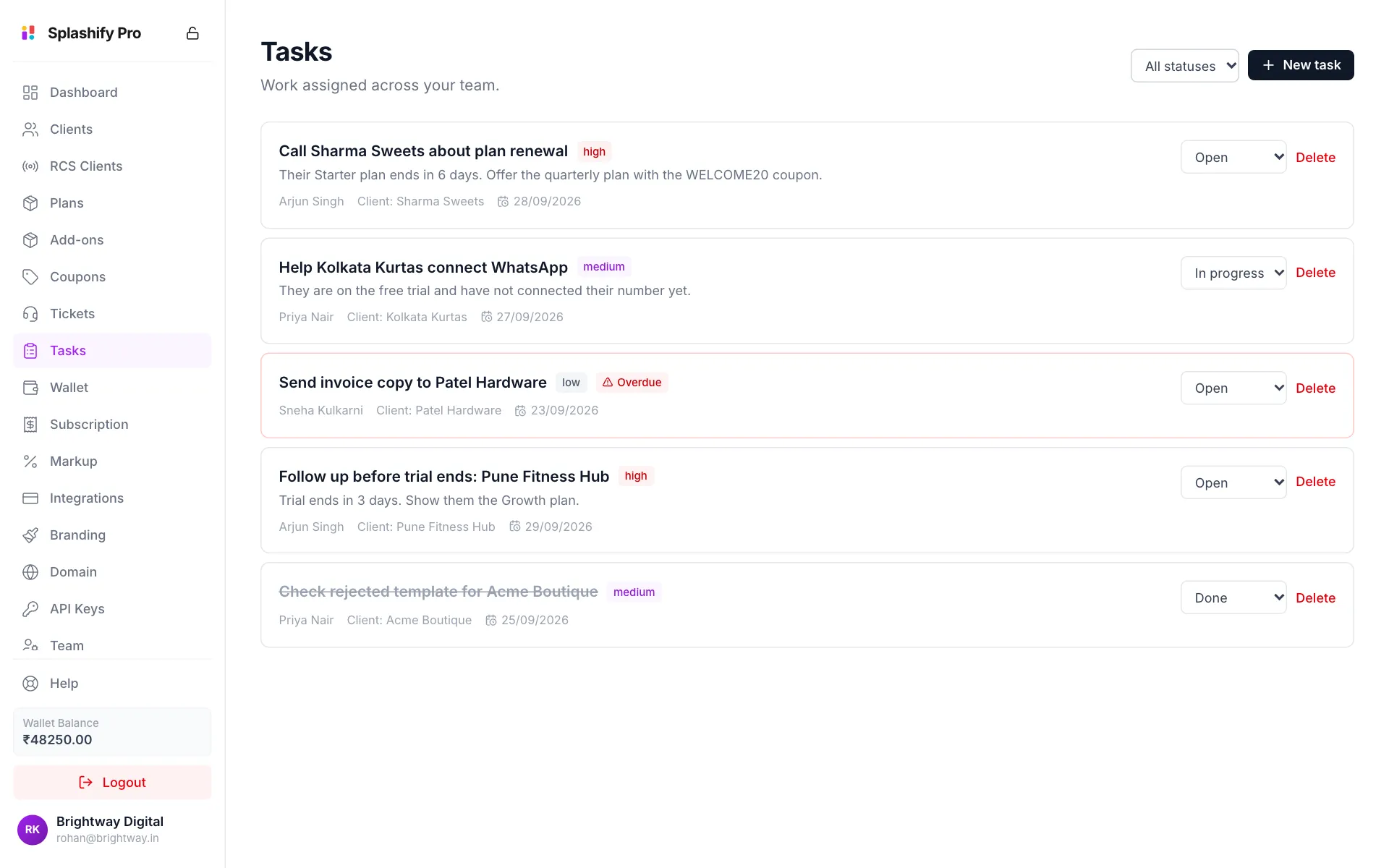Navigate to Clients page

pyautogui.click(x=112, y=129)
